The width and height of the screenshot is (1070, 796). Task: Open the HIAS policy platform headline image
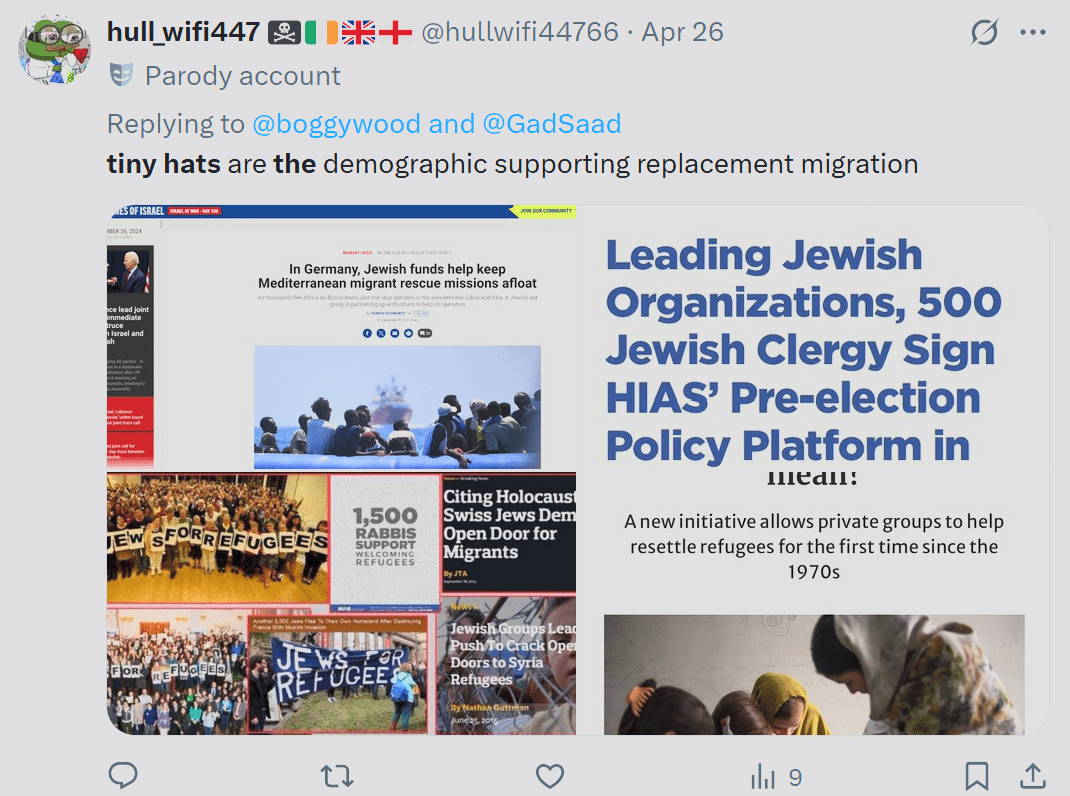tap(813, 337)
